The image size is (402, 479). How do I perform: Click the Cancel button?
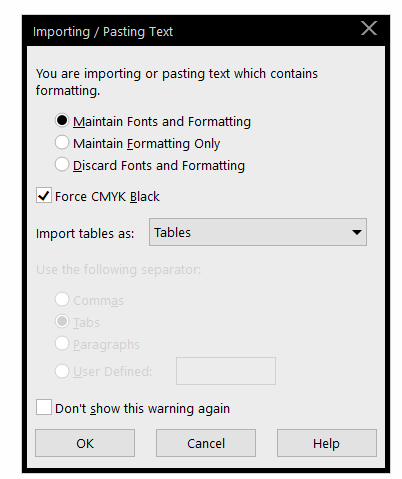(x=206, y=443)
